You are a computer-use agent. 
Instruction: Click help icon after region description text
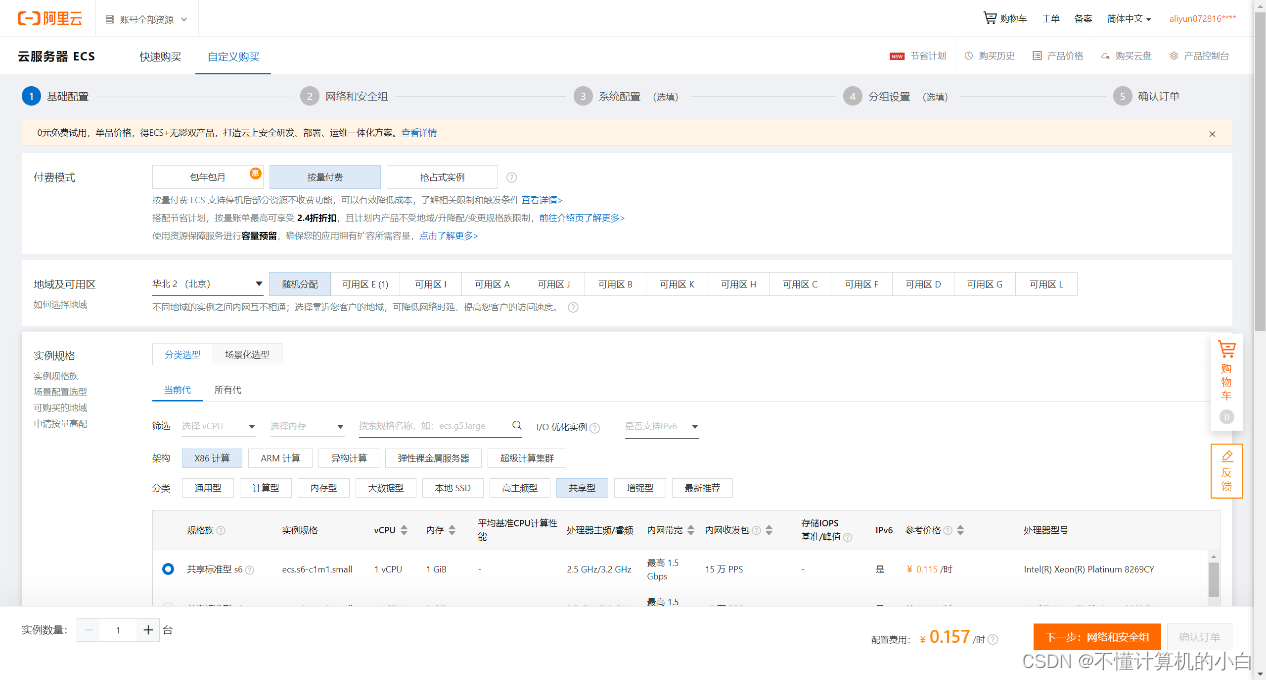(573, 308)
